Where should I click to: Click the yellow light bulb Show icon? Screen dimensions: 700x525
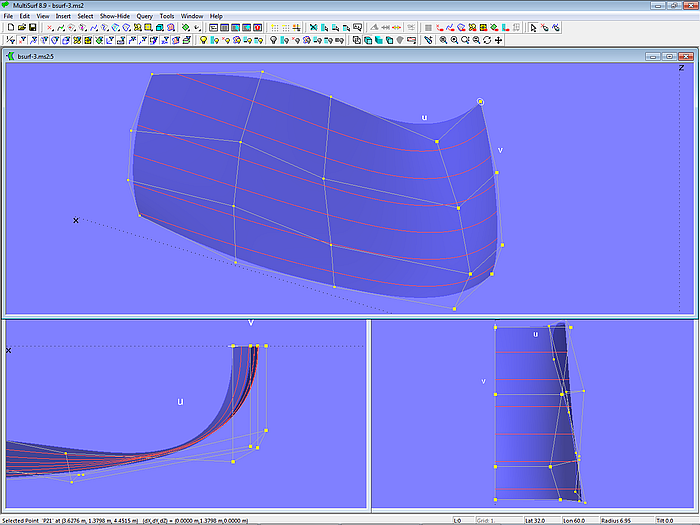click(203, 40)
